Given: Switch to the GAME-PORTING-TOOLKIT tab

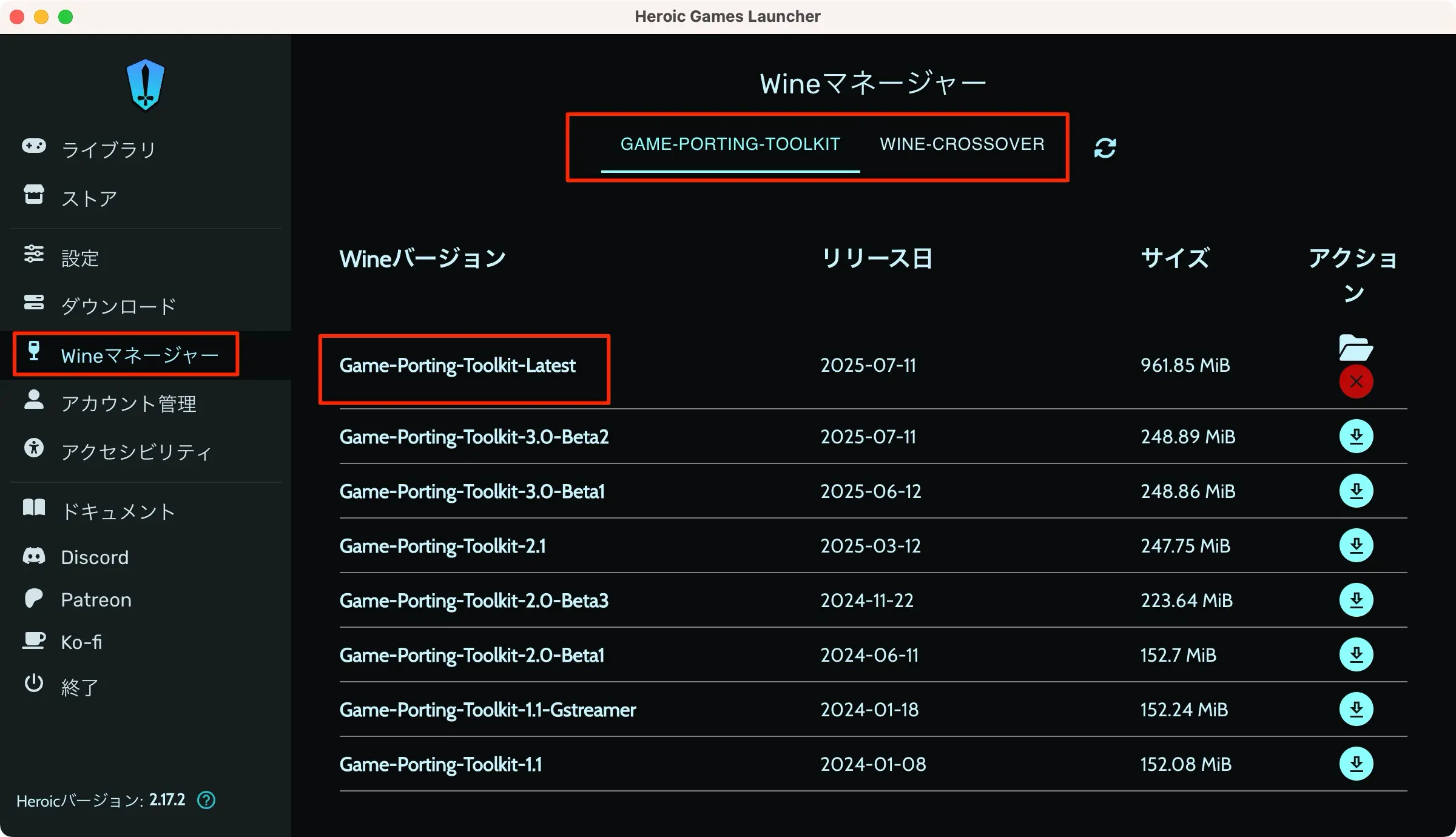Looking at the screenshot, I should pos(730,144).
